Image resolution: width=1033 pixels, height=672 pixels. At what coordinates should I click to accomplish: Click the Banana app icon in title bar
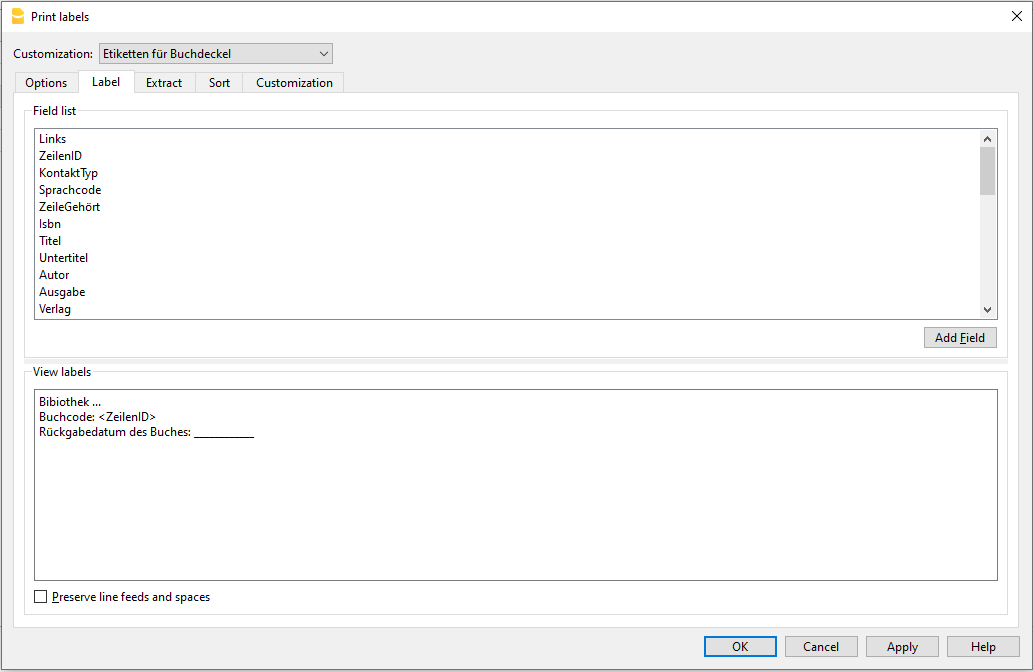click(17, 16)
